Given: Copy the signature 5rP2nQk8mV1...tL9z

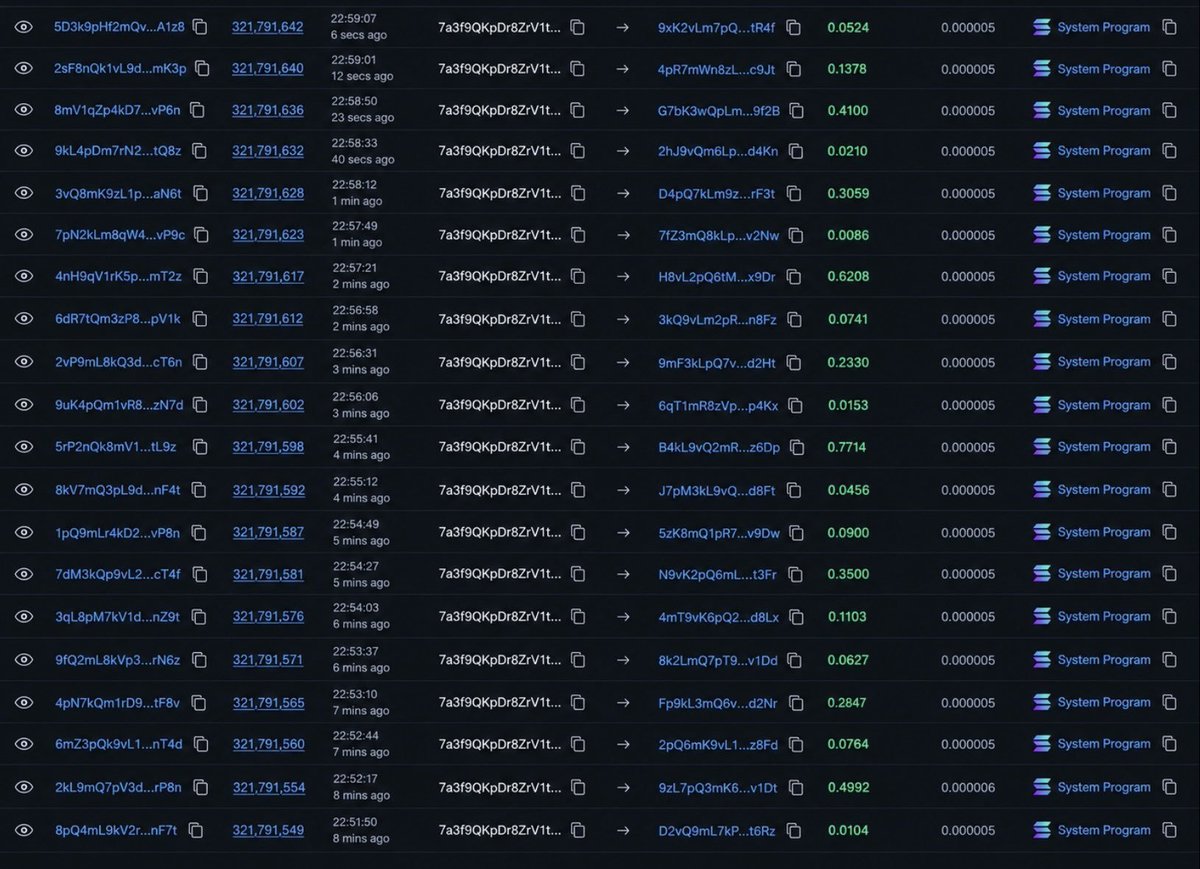Looking at the screenshot, I should point(200,447).
